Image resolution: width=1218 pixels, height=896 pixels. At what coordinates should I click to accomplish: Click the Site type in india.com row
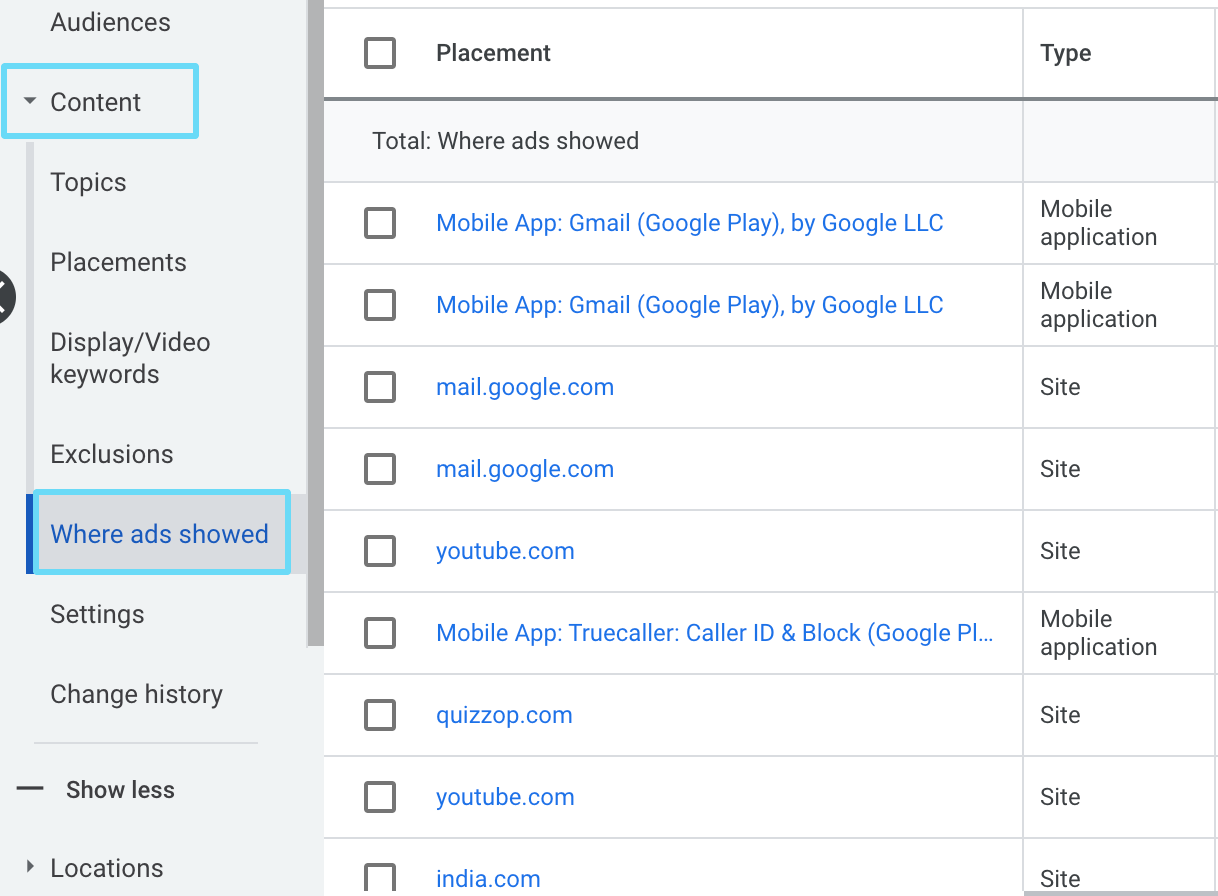(x=1060, y=879)
